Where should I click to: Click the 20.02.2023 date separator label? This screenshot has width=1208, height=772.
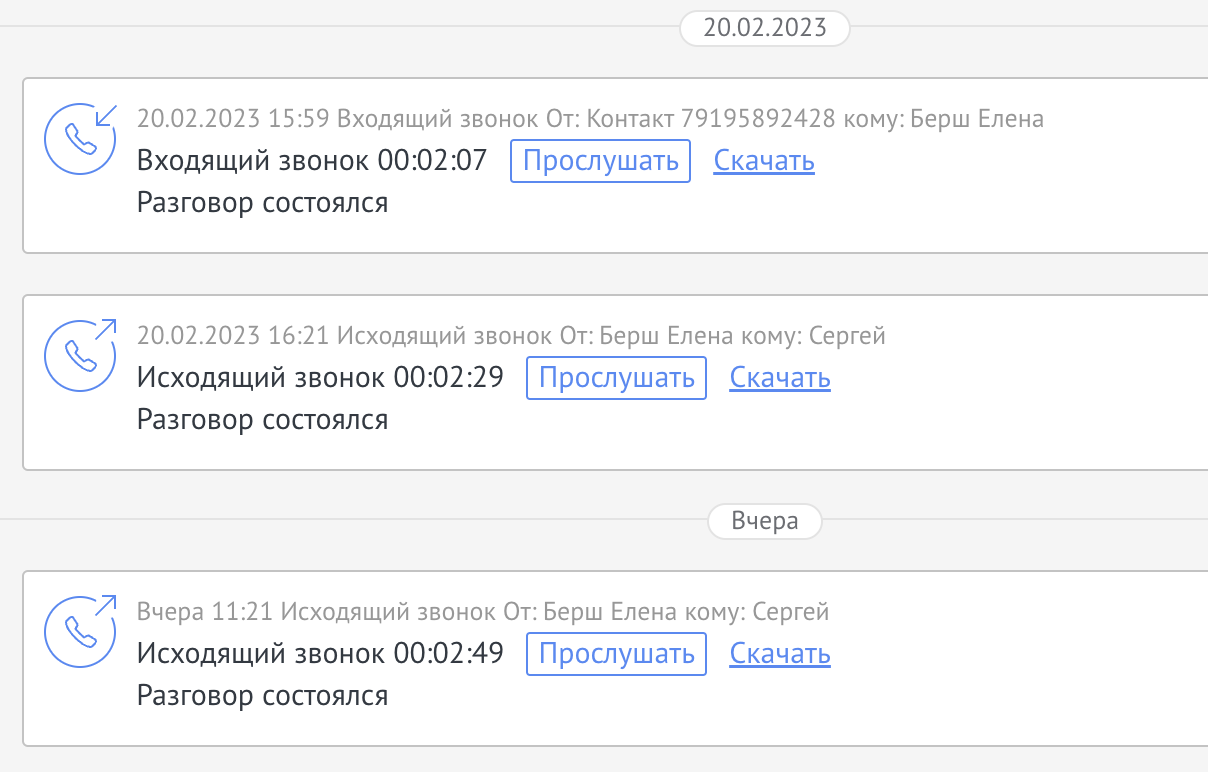[765, 28]
